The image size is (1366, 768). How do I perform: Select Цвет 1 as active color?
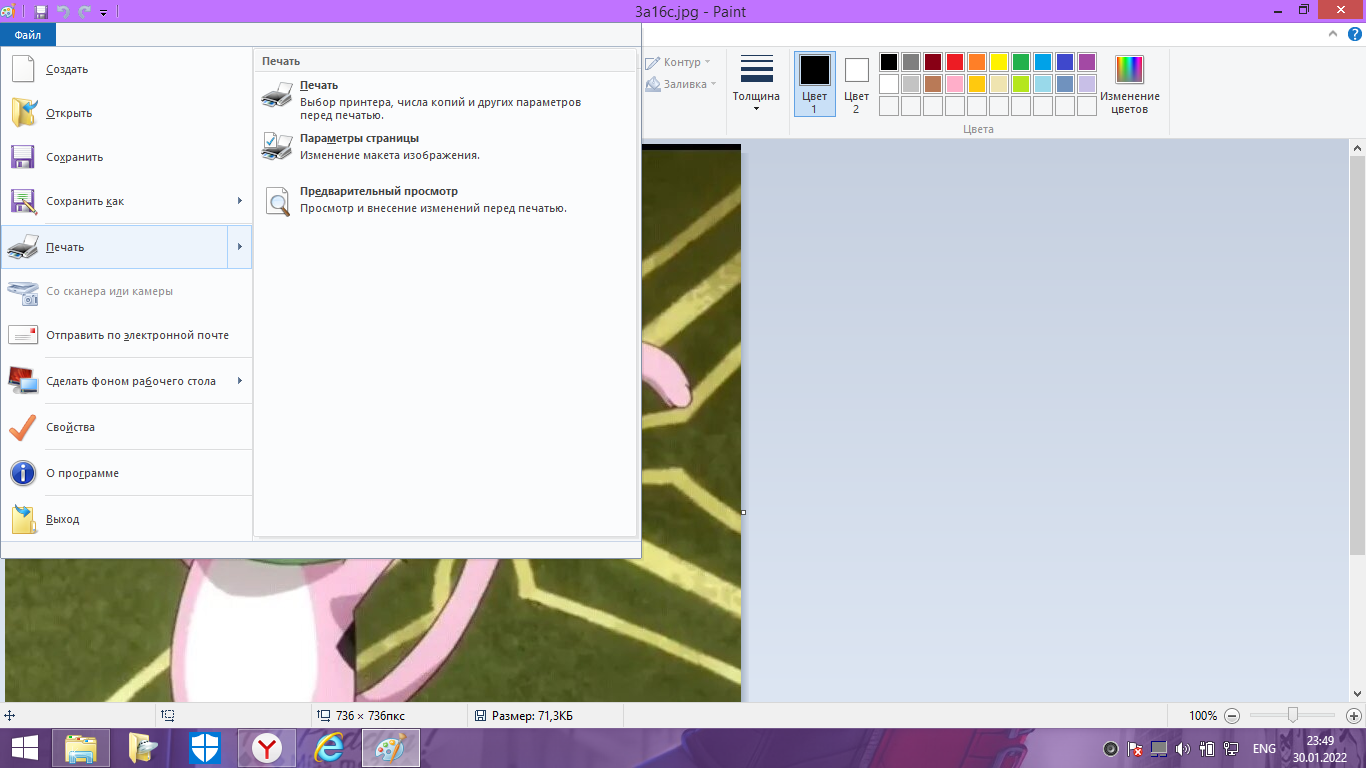[814, 85]
